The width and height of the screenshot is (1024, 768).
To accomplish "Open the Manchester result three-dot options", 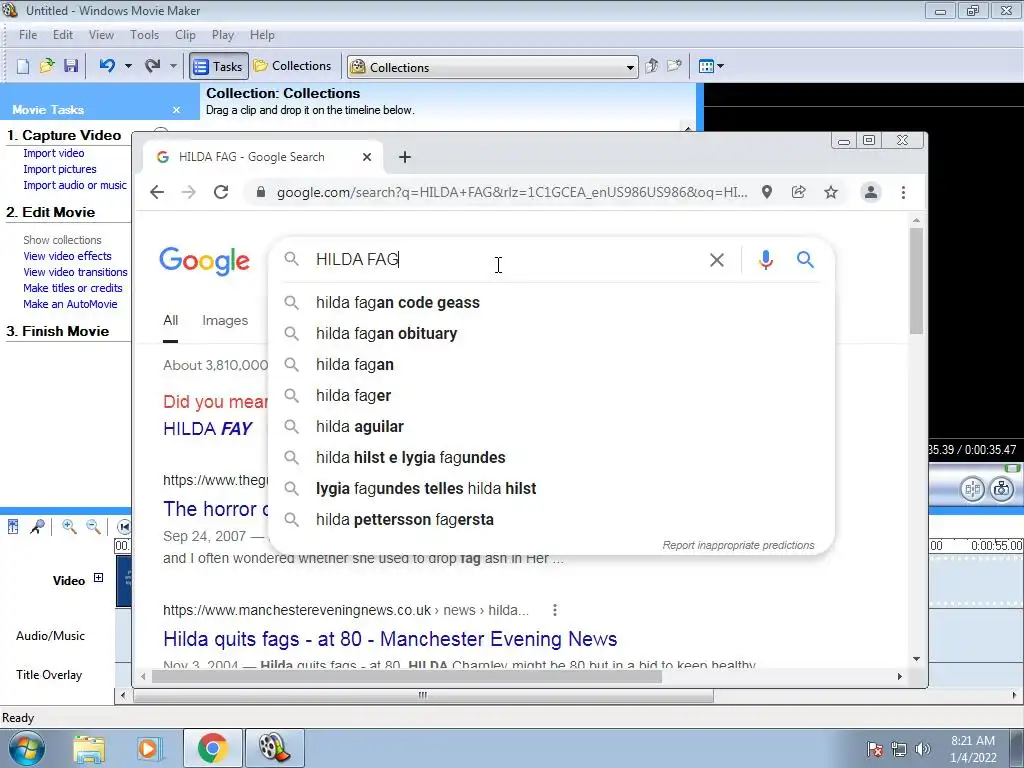I will 554,610.
